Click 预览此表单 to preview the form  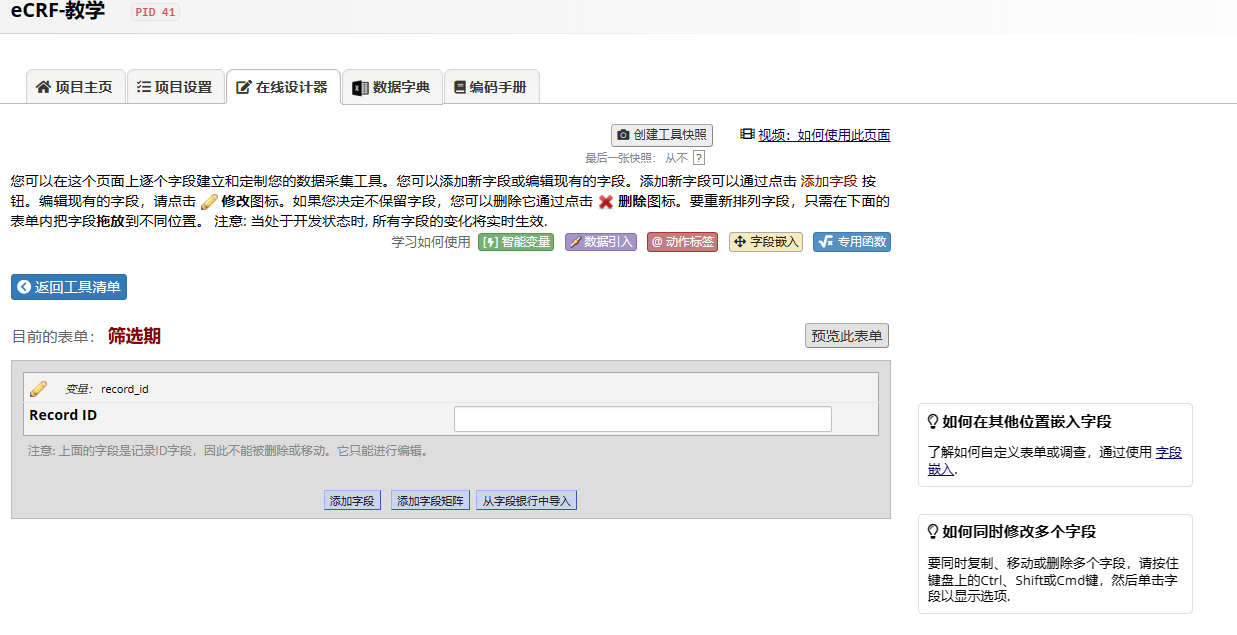845,336
